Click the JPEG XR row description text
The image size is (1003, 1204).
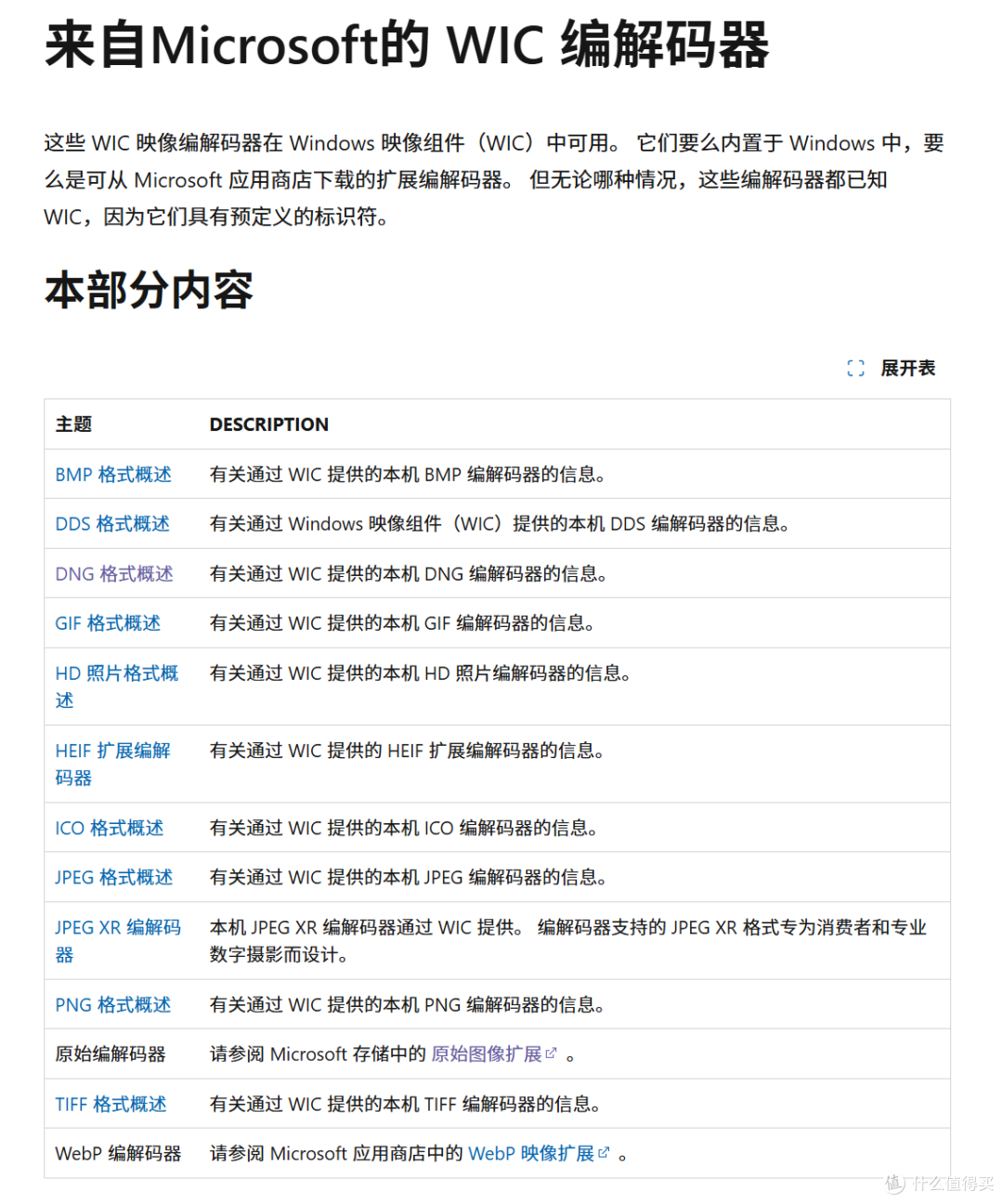coord(568,941)
